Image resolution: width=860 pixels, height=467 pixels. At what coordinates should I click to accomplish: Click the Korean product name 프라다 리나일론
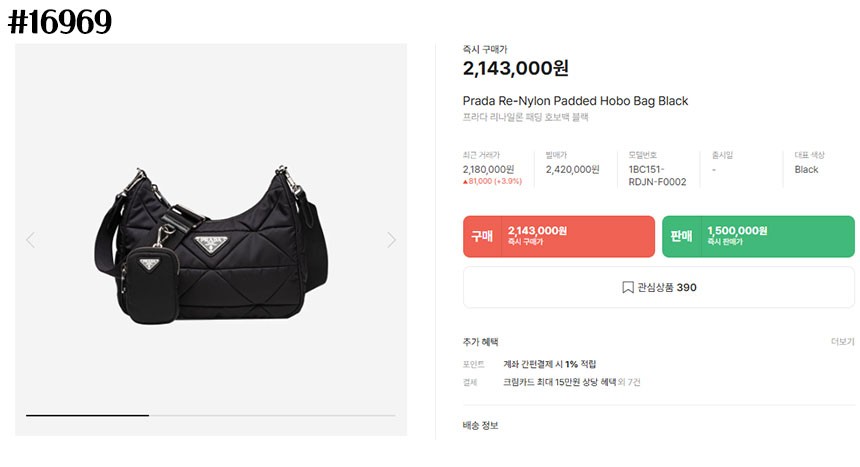click(x=525, y=118)
